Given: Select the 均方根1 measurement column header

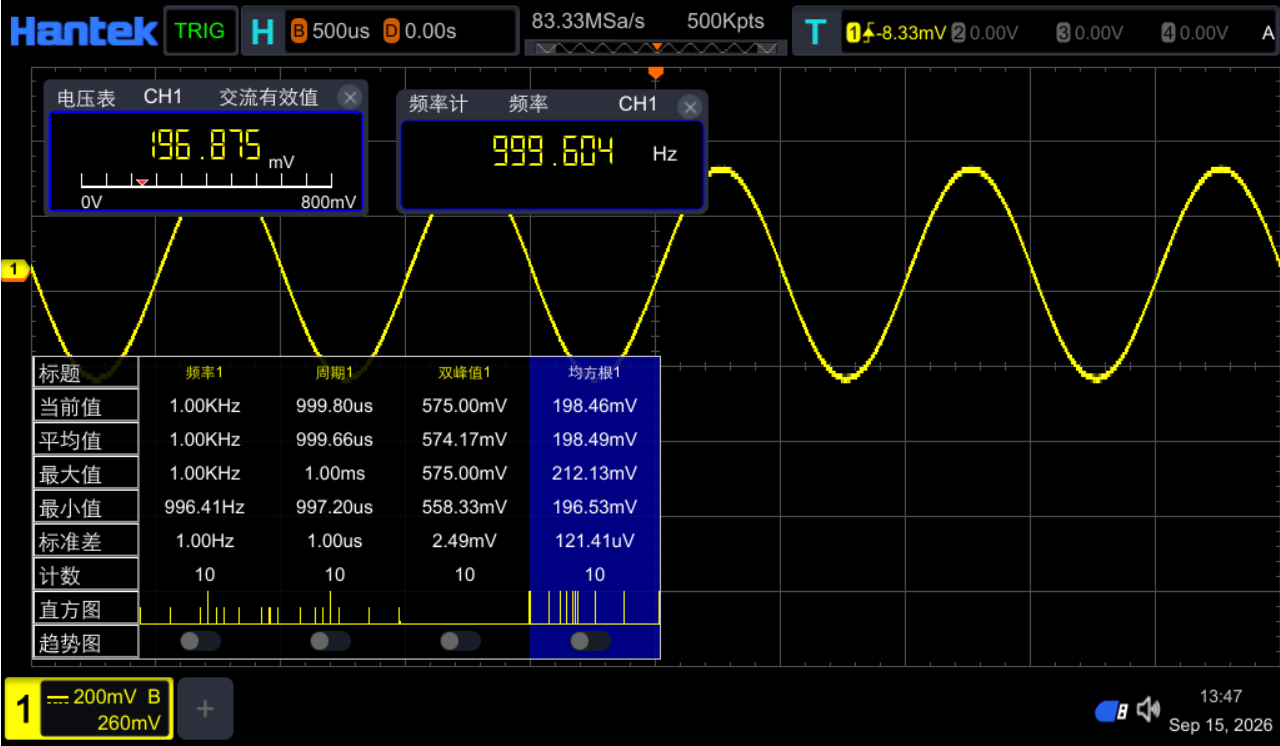Looking at the screenshot, I should (x=595, y=373).
